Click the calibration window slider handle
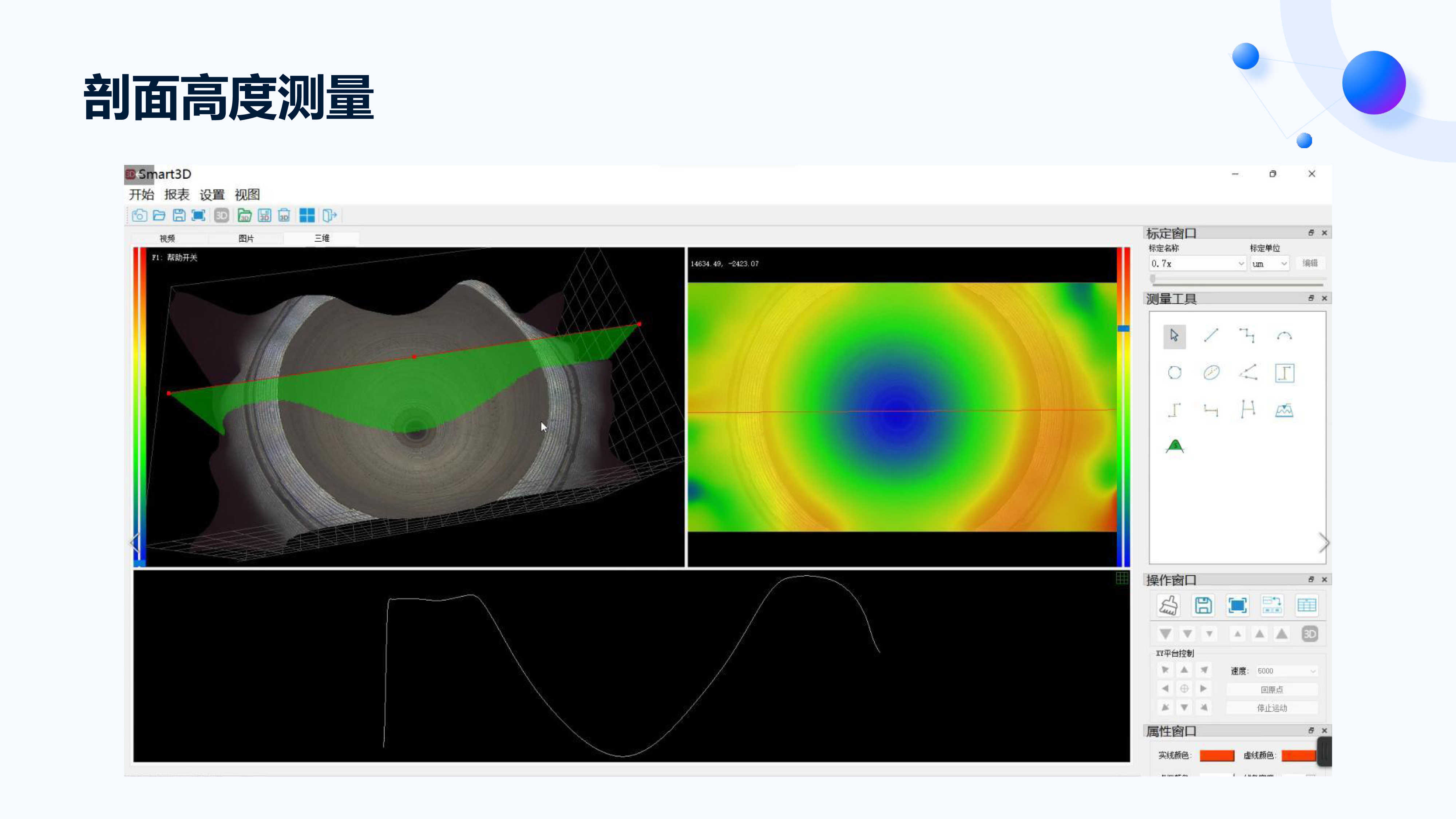 (1152, 279)
